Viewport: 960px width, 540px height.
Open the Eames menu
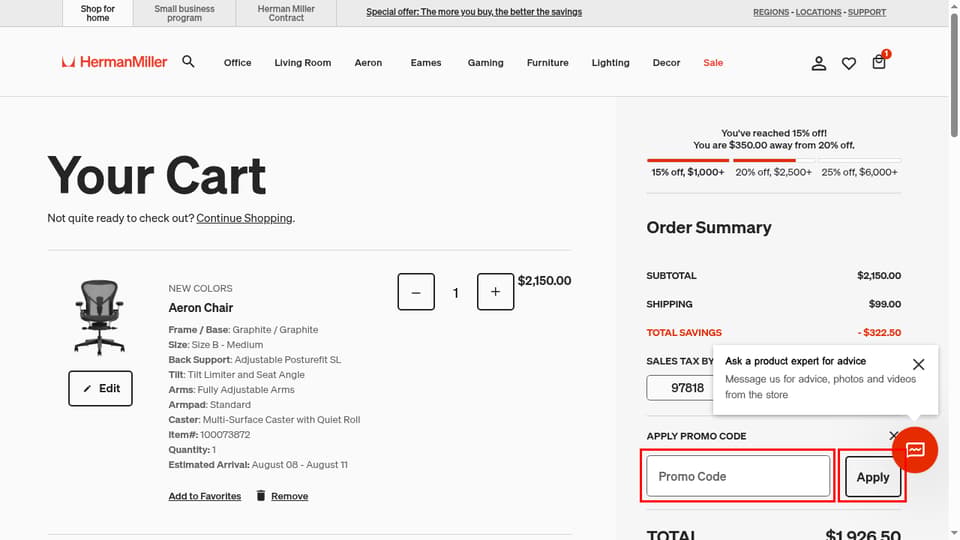pyautogui.click(x=426, y=62)
